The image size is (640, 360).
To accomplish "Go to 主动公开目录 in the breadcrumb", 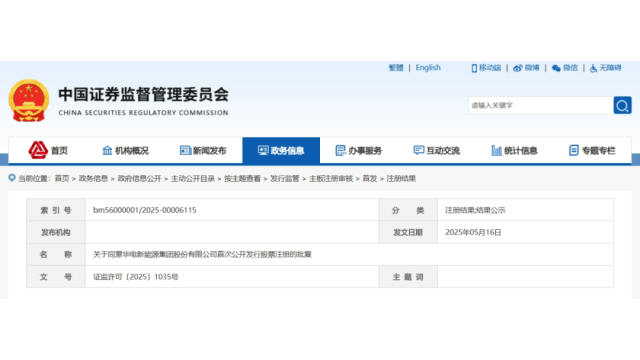I will coord(193,178).
